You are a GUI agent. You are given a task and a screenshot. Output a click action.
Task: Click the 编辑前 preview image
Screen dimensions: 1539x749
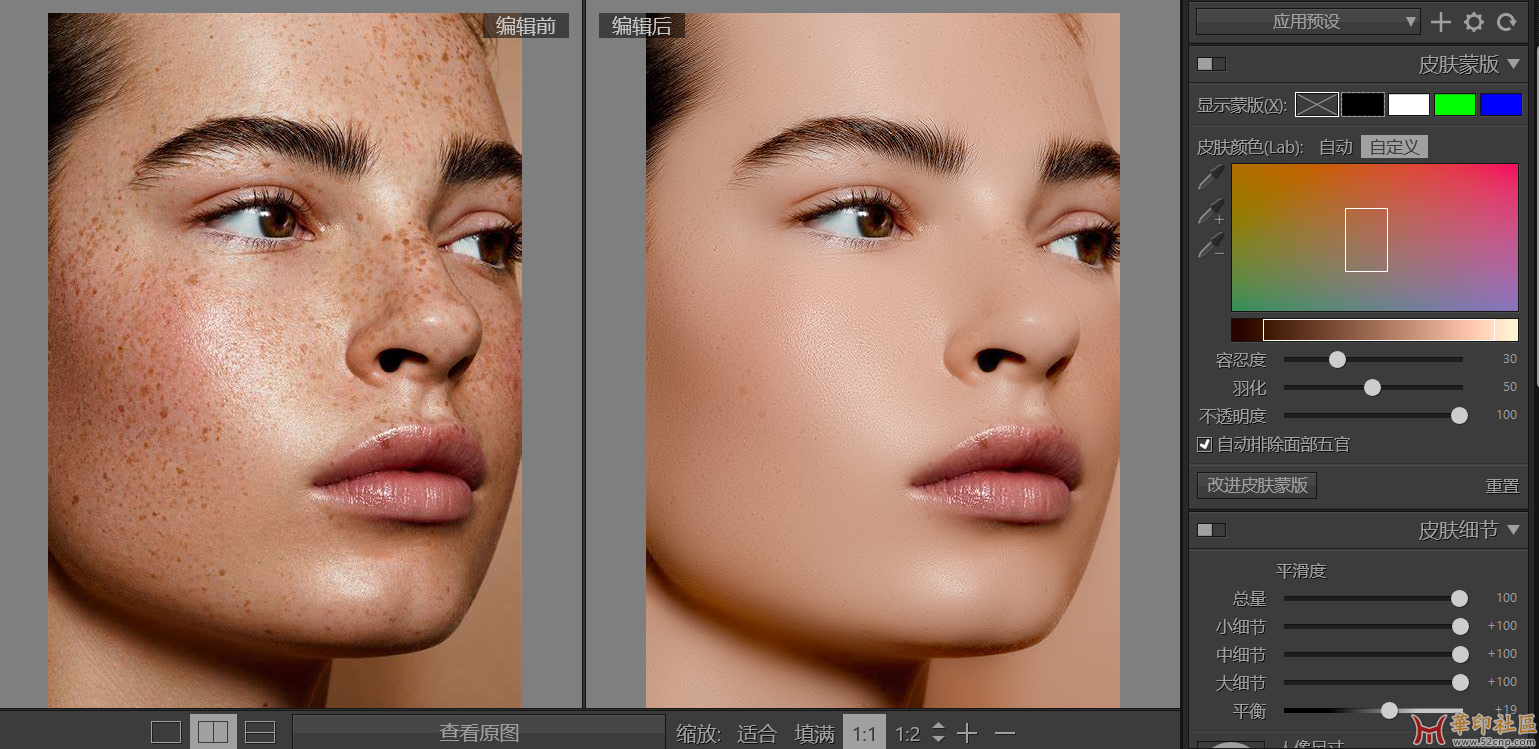[x=285, y=360]
